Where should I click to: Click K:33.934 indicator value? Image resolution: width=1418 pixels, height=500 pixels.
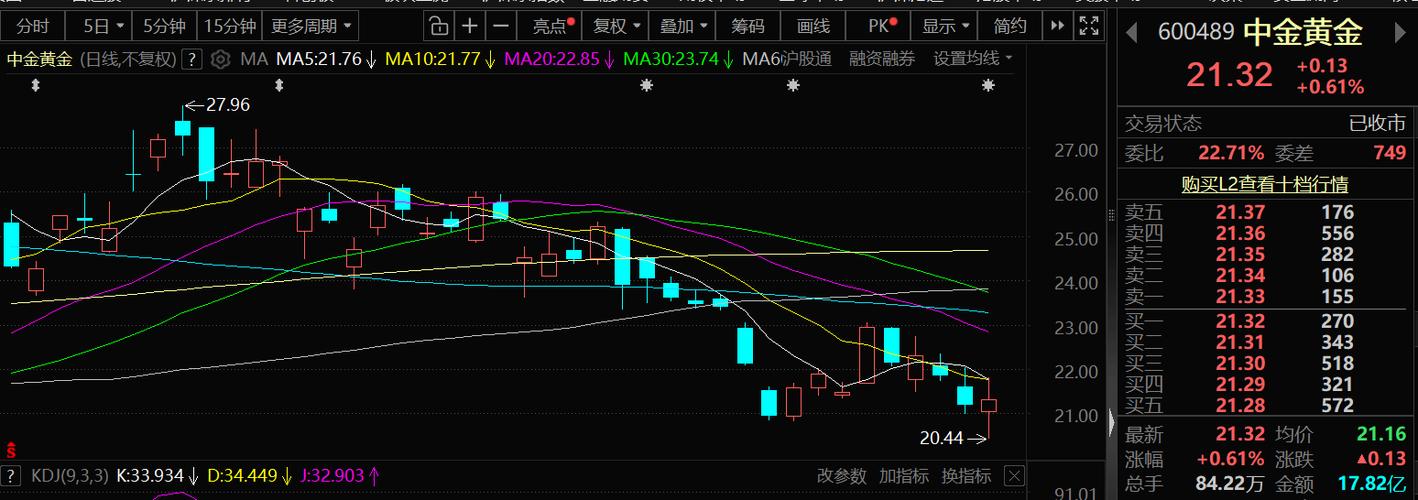158,476
